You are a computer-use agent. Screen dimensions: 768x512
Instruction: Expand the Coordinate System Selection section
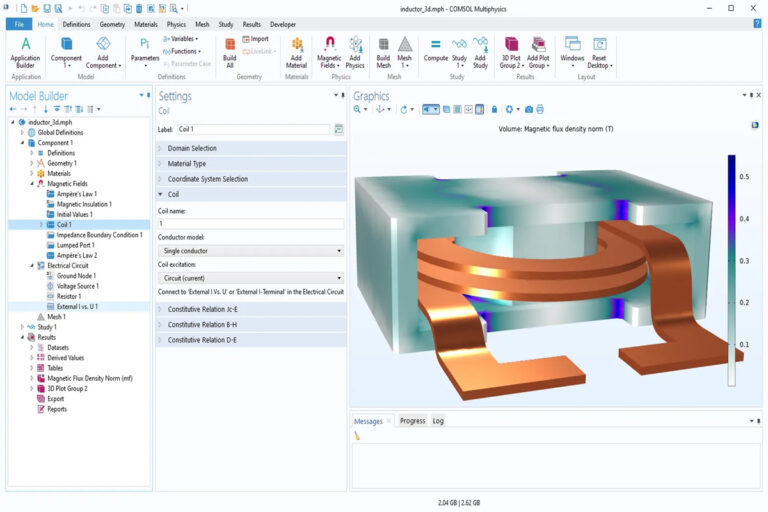[x=251, y=179]
